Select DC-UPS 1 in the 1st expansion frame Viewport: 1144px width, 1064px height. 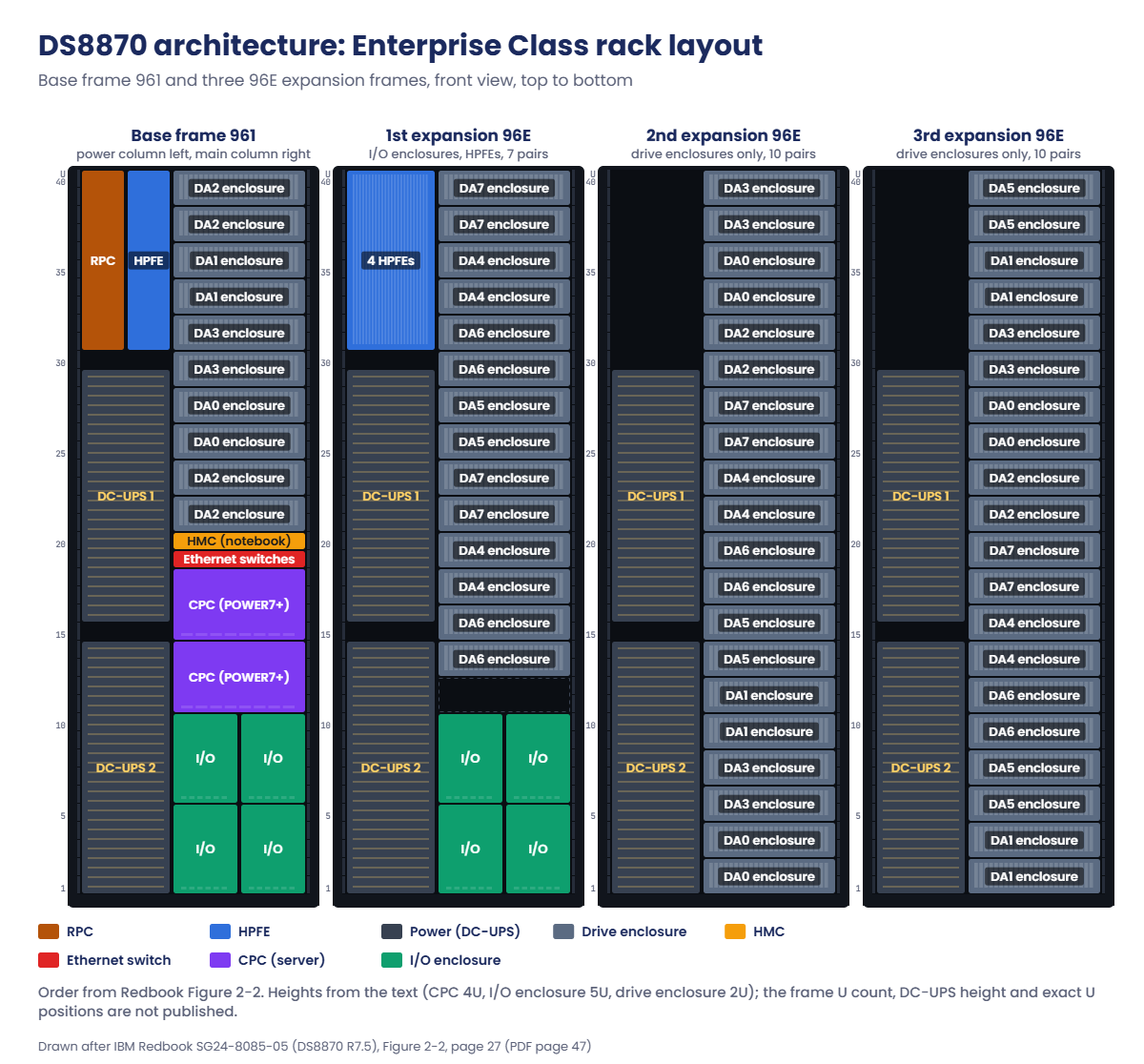coord(391,496)
